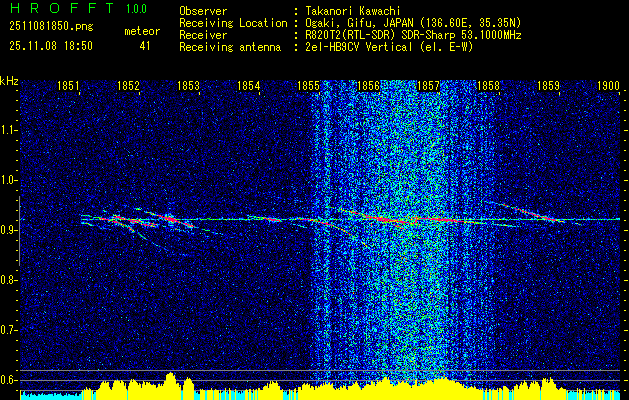The height and width of the screenshot is (400, 629).
Task: Click the Receiving antenna 2el-HB9CV value
Action: (389, 47)
